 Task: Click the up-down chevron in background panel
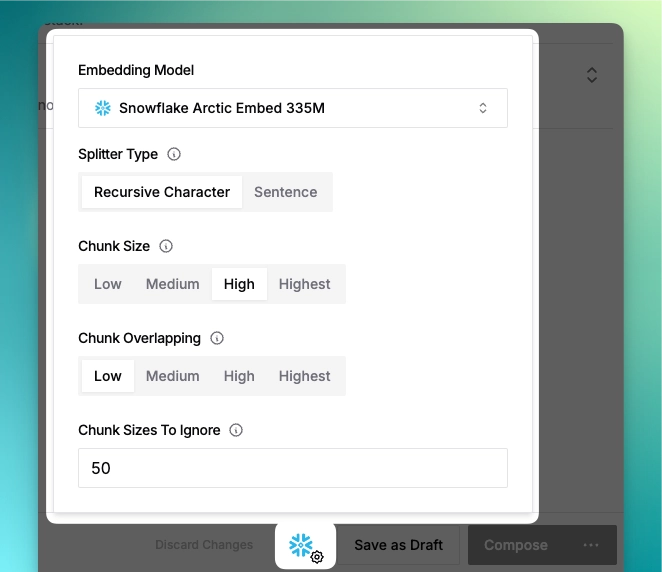pos(592,75)
